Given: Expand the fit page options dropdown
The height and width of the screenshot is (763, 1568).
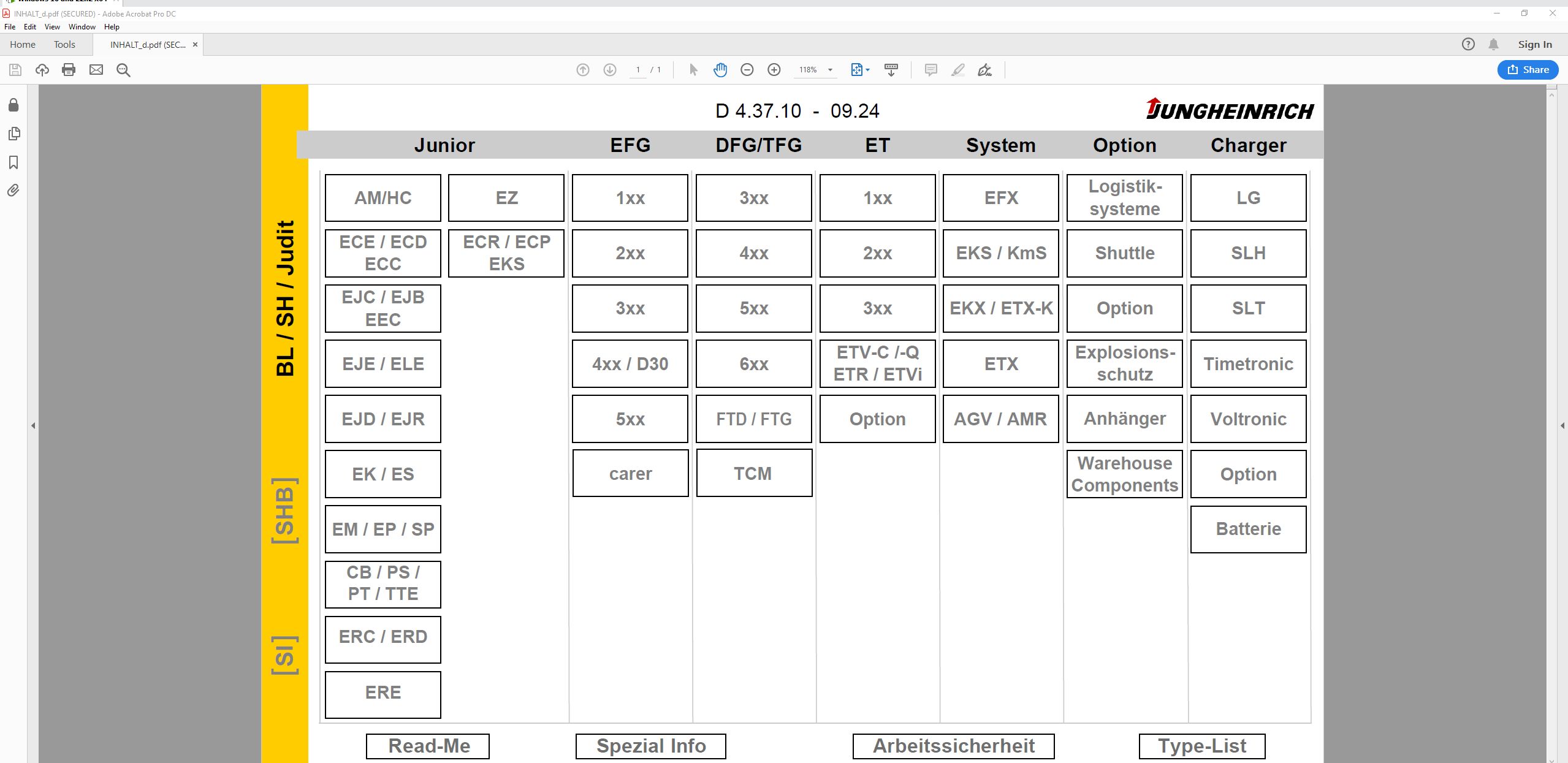Looking at the screenshot, I should coord(868,70).
